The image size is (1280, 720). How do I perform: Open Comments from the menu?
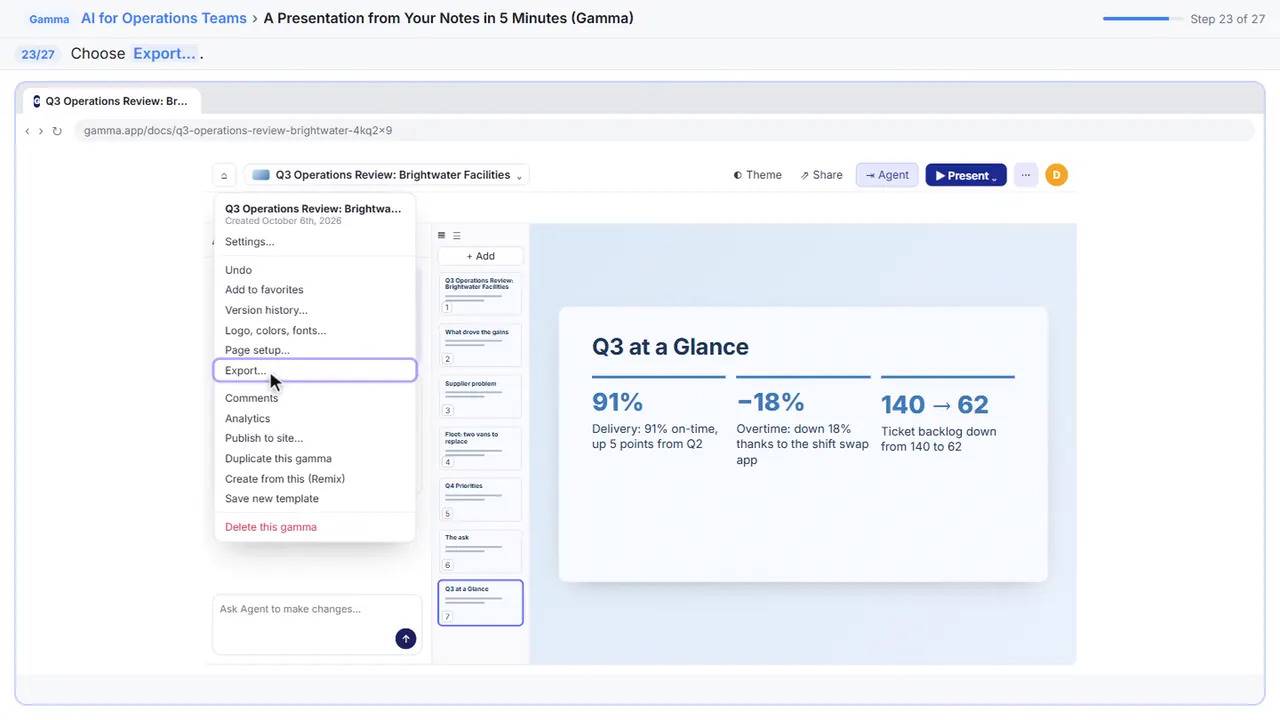click(x=315, y=398)
